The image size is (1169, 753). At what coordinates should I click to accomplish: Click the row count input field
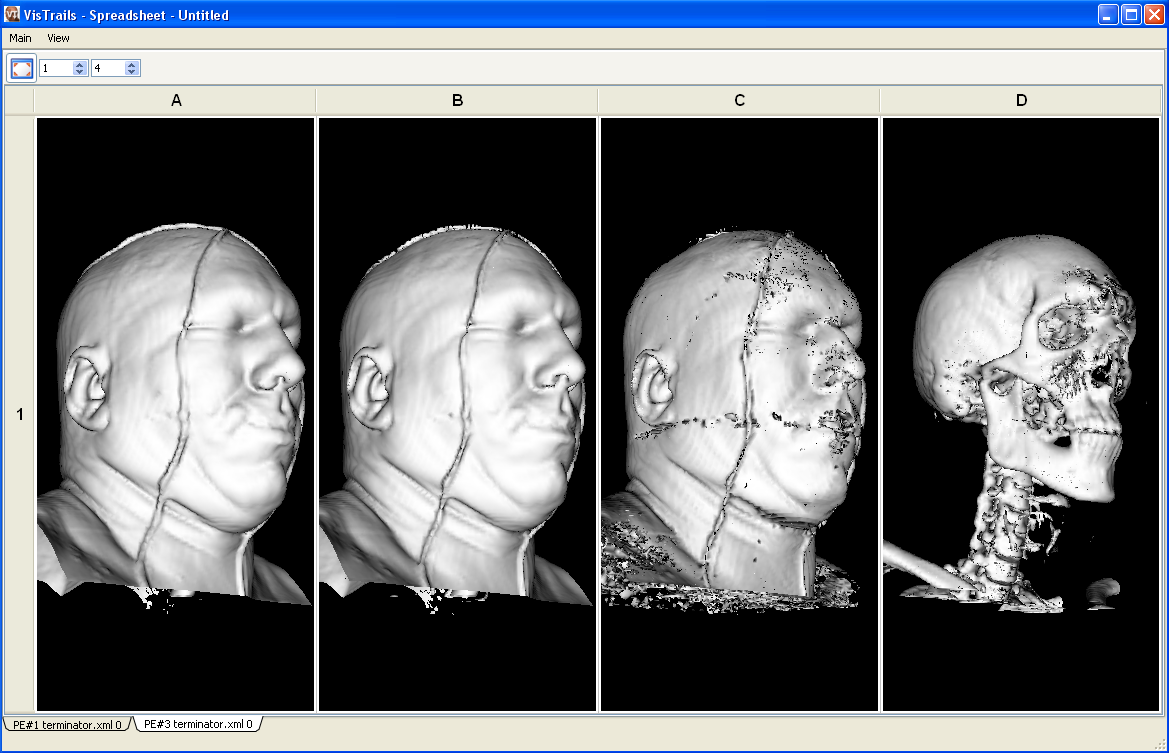(56, 68)
